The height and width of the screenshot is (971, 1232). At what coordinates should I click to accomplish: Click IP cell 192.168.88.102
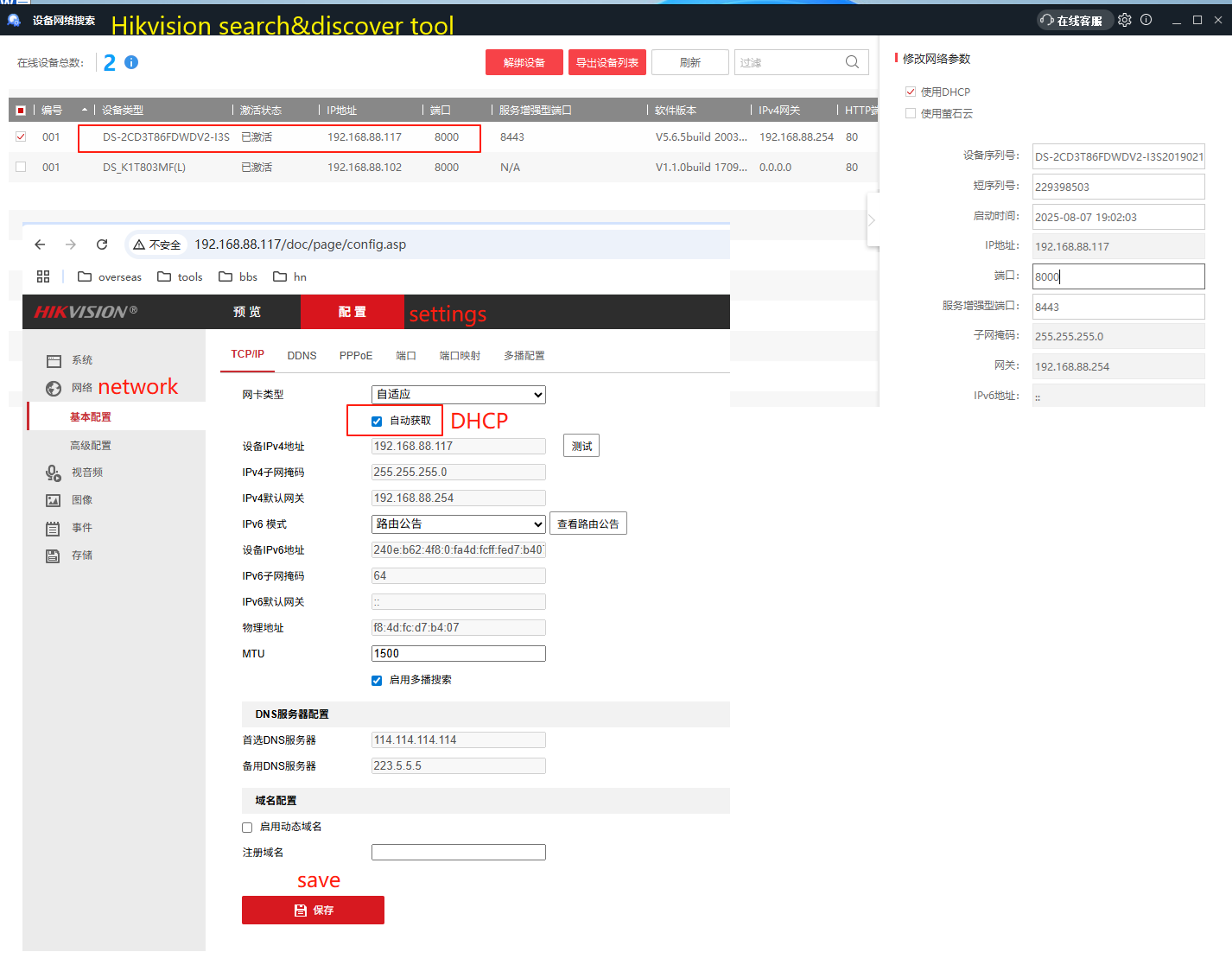[x=365, y=167]
